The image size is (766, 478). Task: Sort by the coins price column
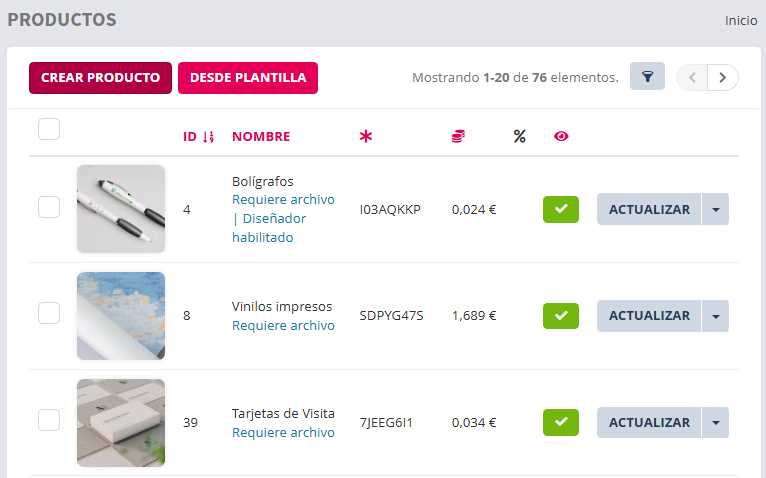point(458,137)
